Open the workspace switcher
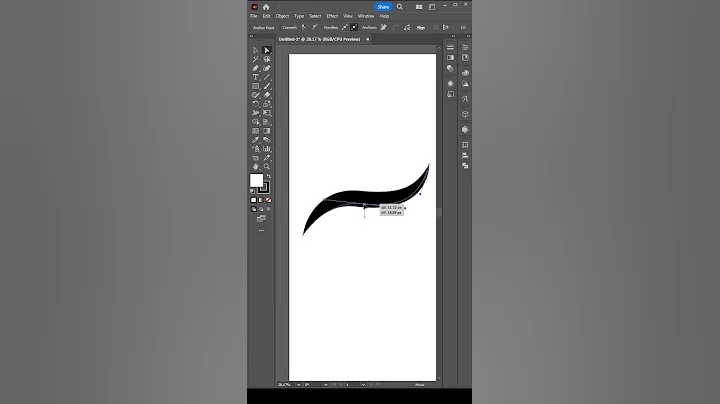The width and height of the screenshot is (720, 404). (x=432, y=7)
